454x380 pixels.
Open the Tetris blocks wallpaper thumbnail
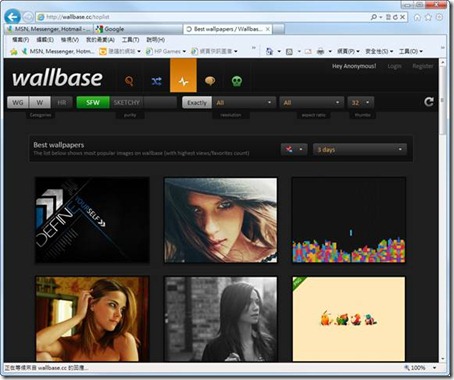point(349,220)
